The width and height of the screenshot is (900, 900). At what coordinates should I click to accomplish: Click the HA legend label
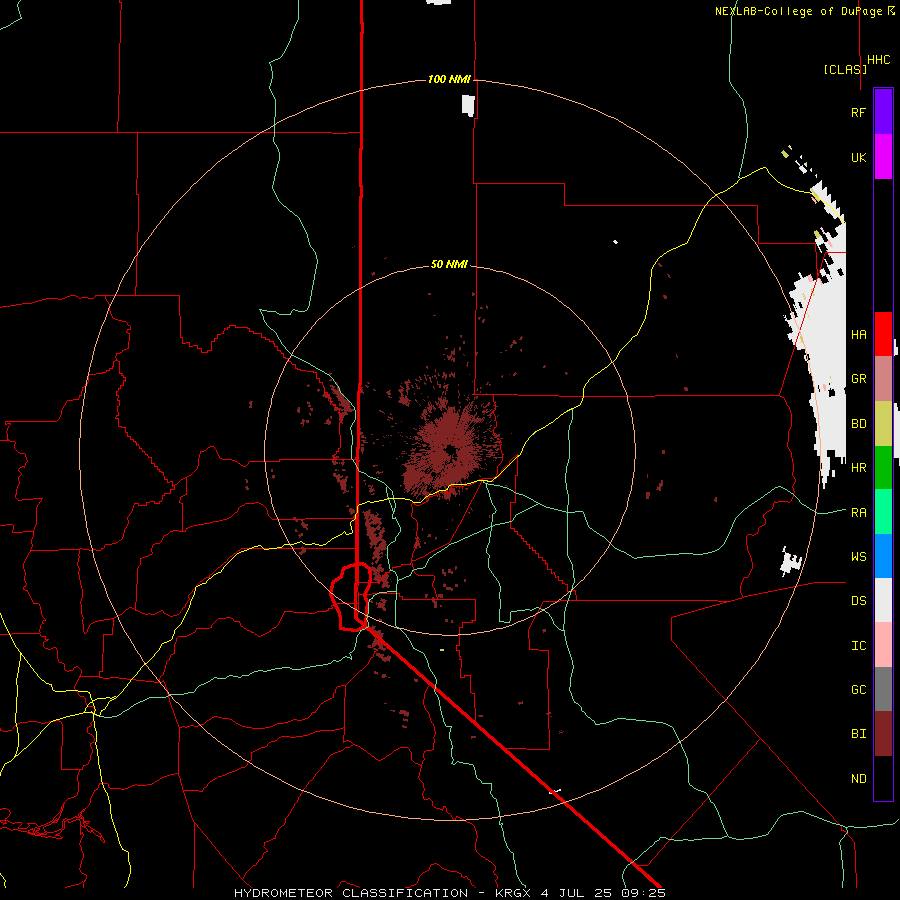point(858,334)
